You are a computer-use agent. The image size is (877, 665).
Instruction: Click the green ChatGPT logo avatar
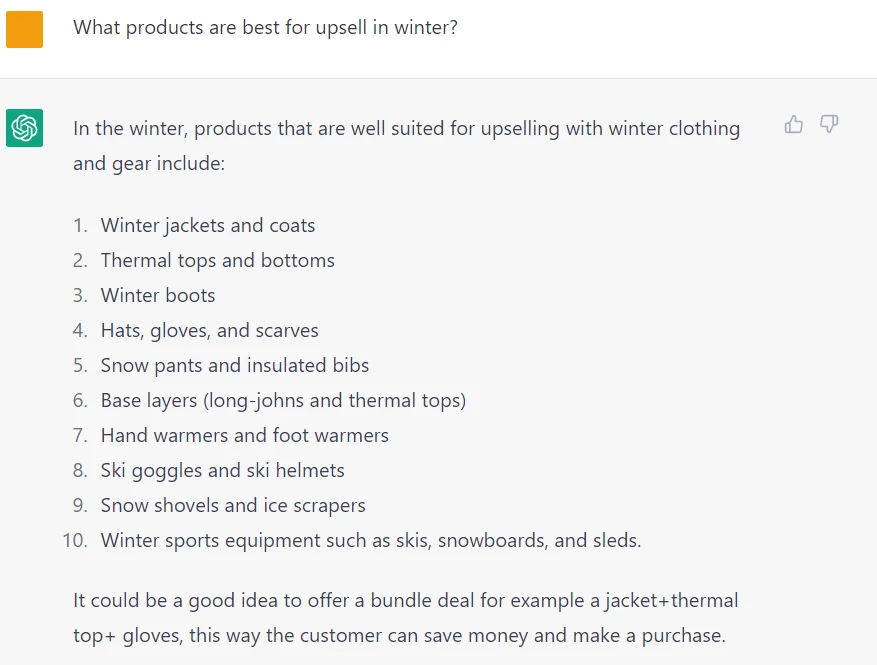tap(24, 128)
